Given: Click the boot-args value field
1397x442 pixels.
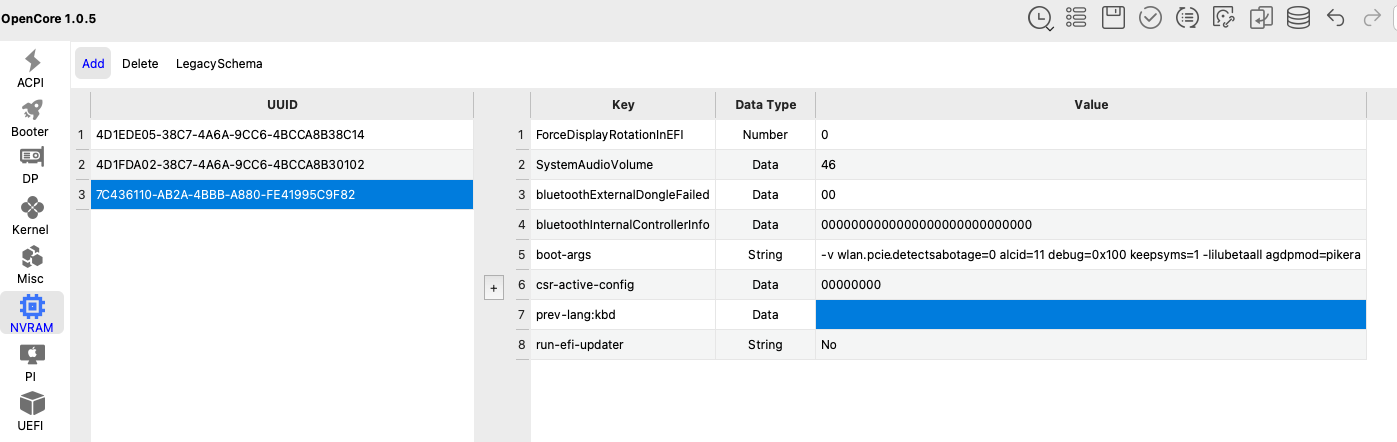Looking at the screenshot, I should point(1090,255).
